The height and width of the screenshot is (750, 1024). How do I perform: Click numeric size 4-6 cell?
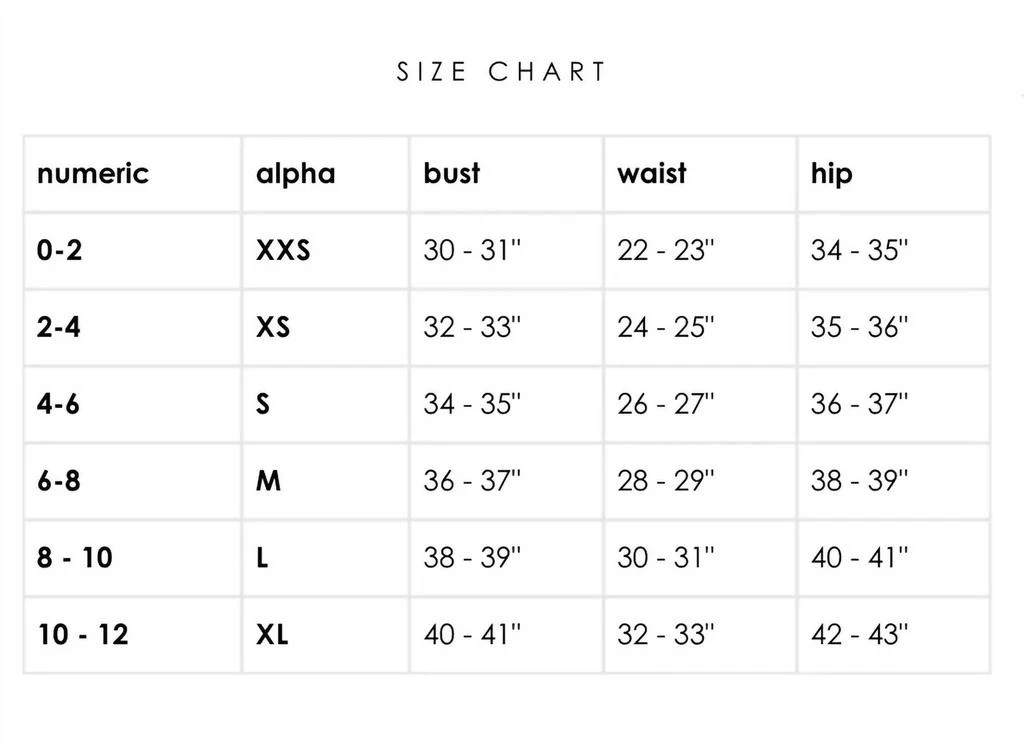point(133,404)
